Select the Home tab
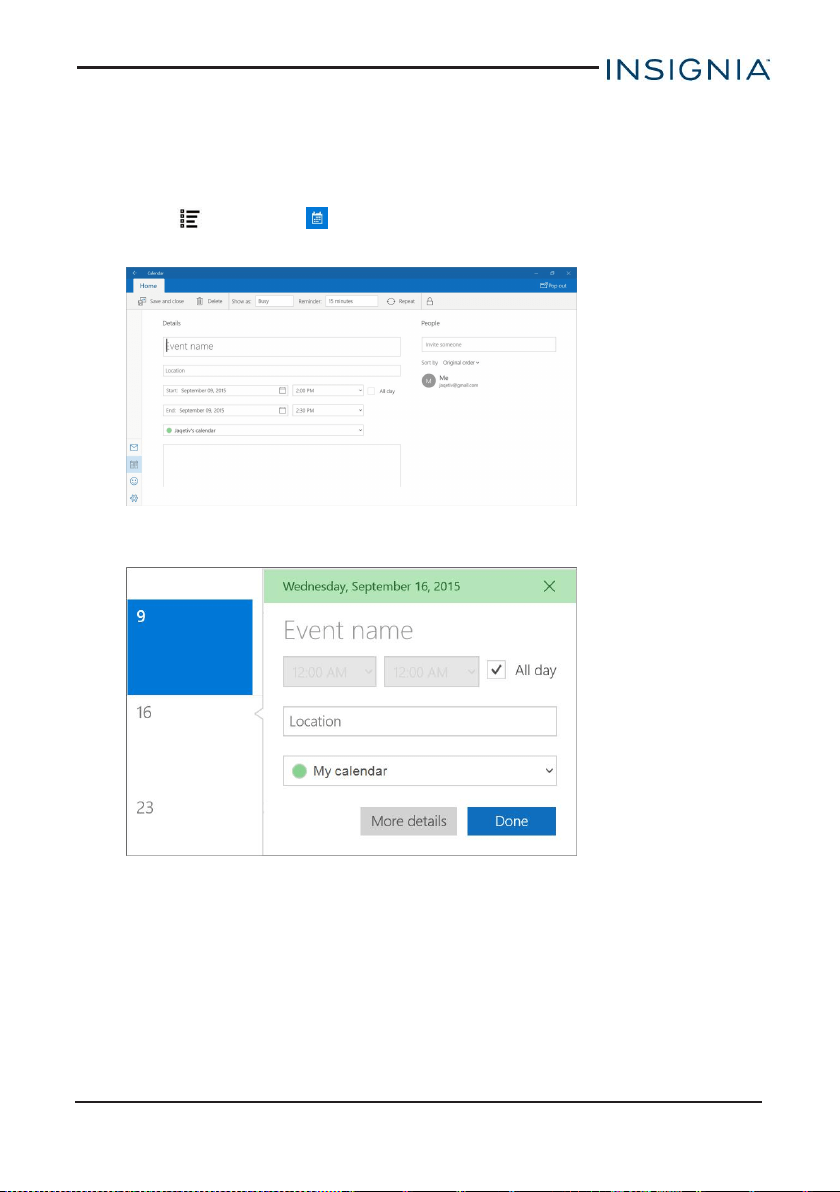This screenshot has width=840, height=1192. (x=148, y=286)
